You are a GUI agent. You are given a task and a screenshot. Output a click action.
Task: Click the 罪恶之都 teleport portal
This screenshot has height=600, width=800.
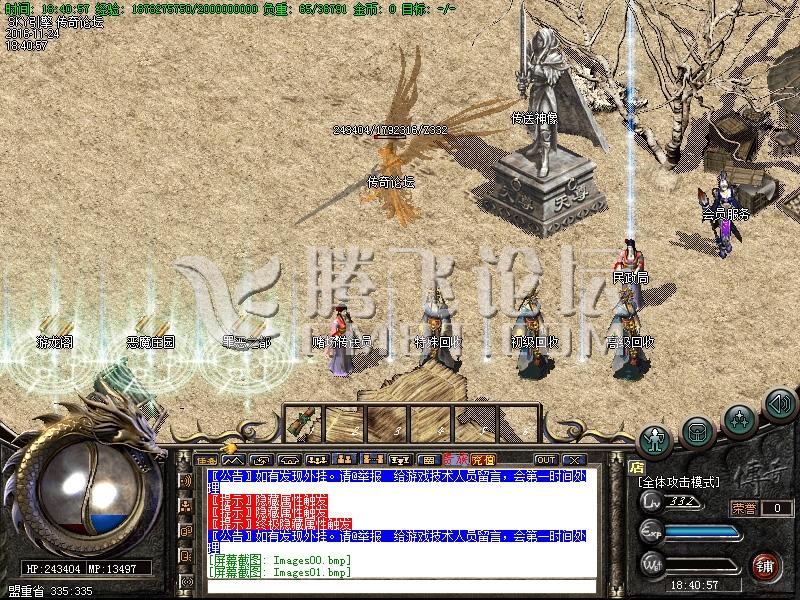pyautogui.click(x=246, y=341)
